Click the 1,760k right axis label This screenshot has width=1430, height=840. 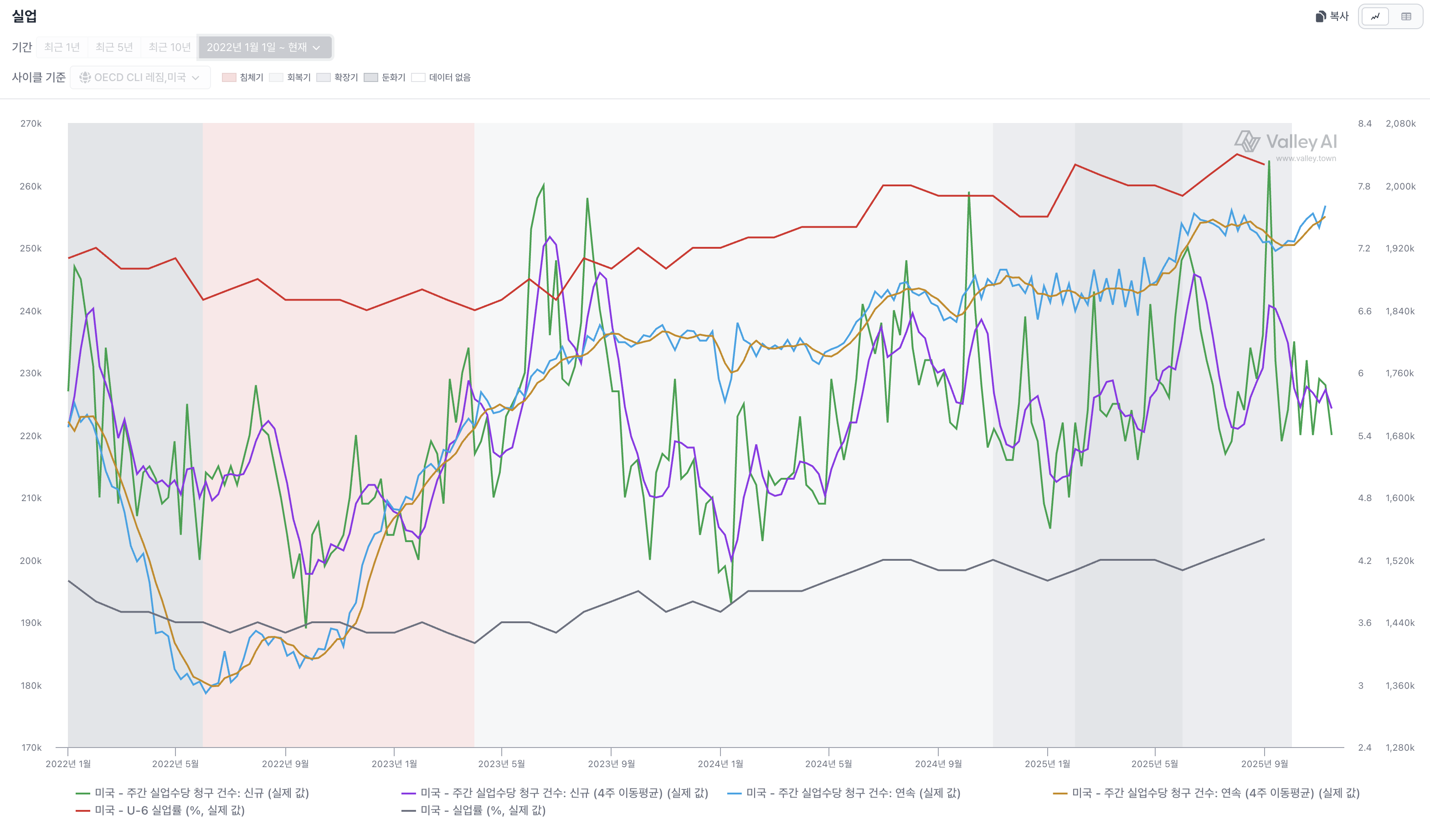(1400, 373)
